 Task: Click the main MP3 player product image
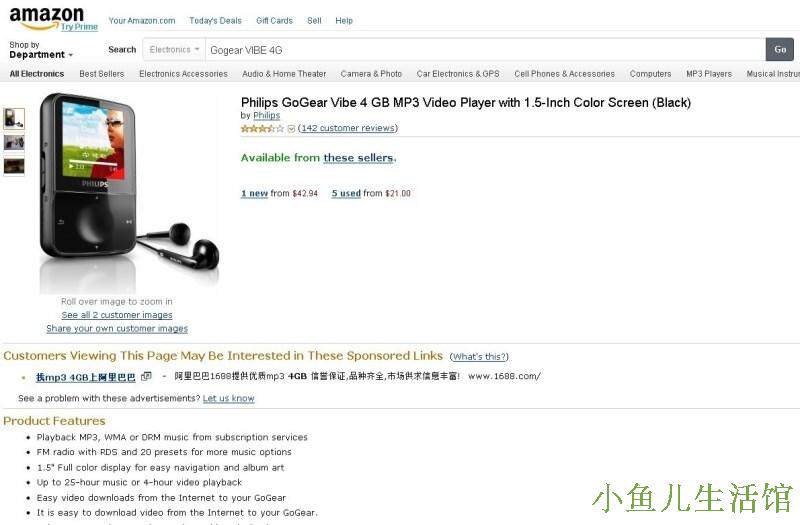coord(129,191)
